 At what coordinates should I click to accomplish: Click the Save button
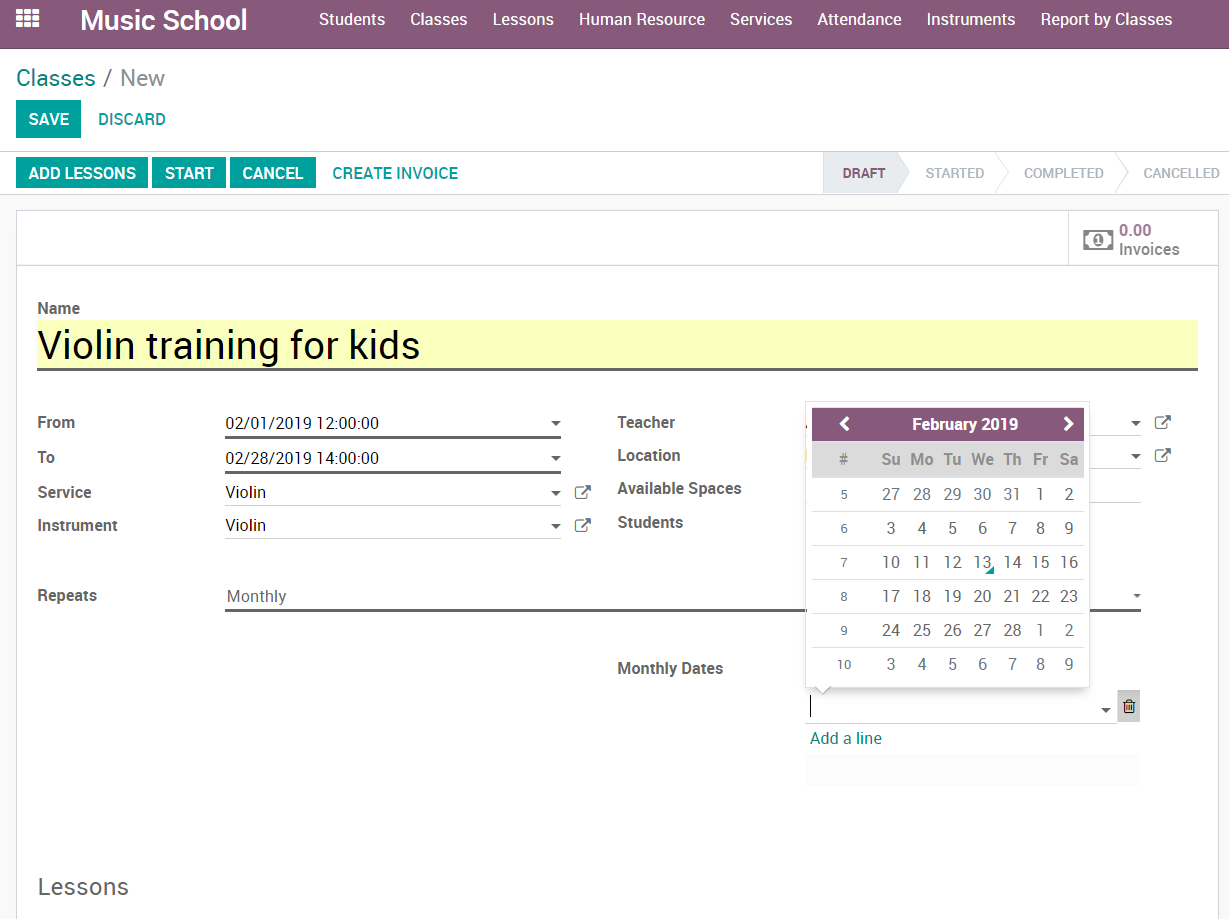tap(48, 119)
